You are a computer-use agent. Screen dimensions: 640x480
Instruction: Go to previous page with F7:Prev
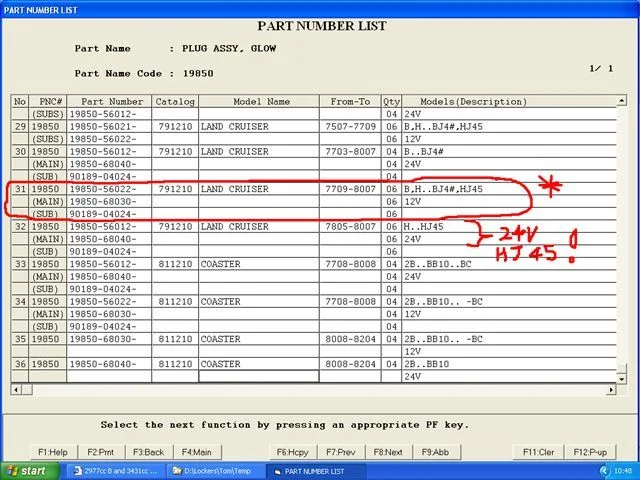pyautogui.click(x=339, y=452)
